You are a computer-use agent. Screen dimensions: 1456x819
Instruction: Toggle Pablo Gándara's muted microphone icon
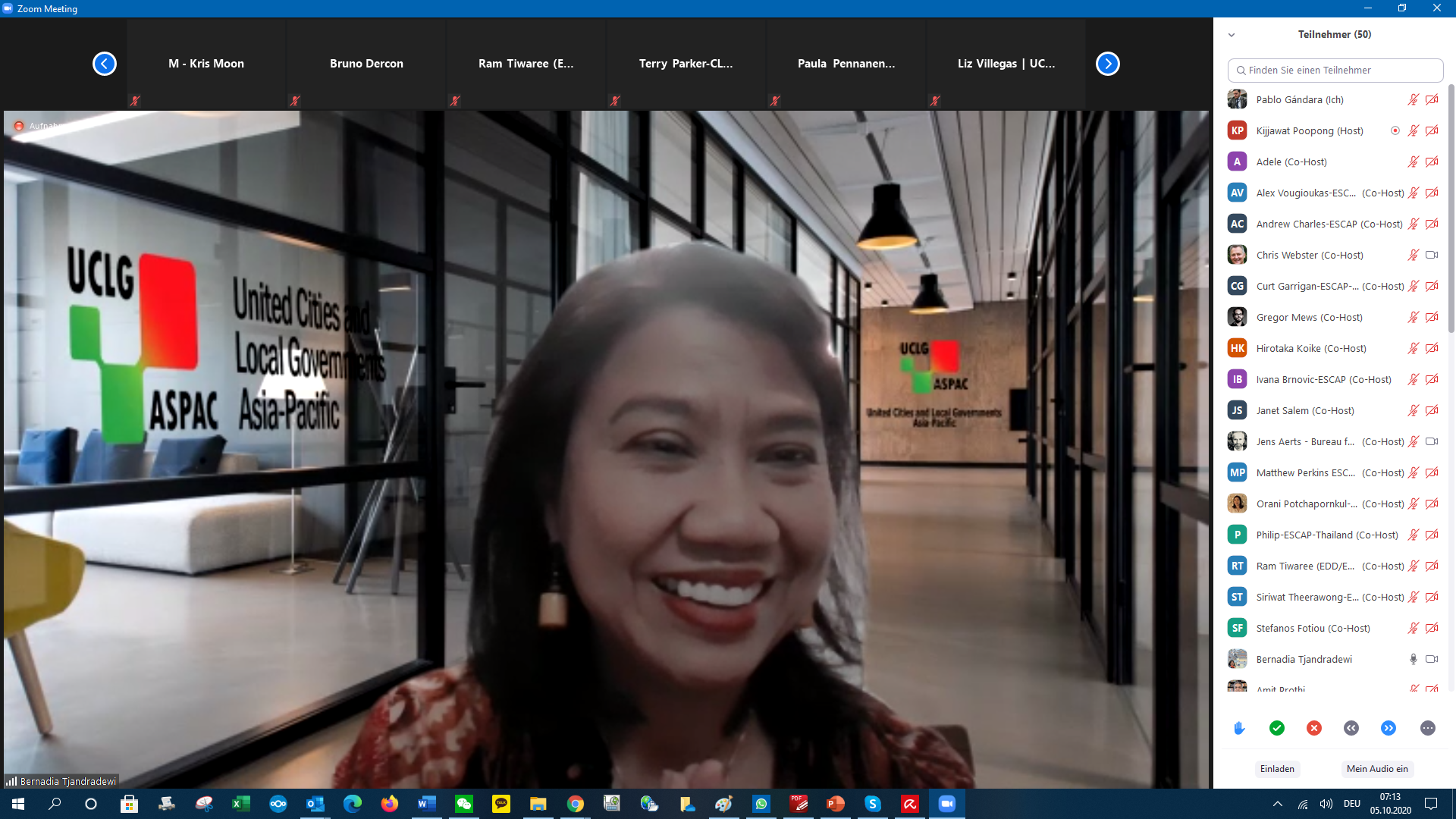[1414, 99]
